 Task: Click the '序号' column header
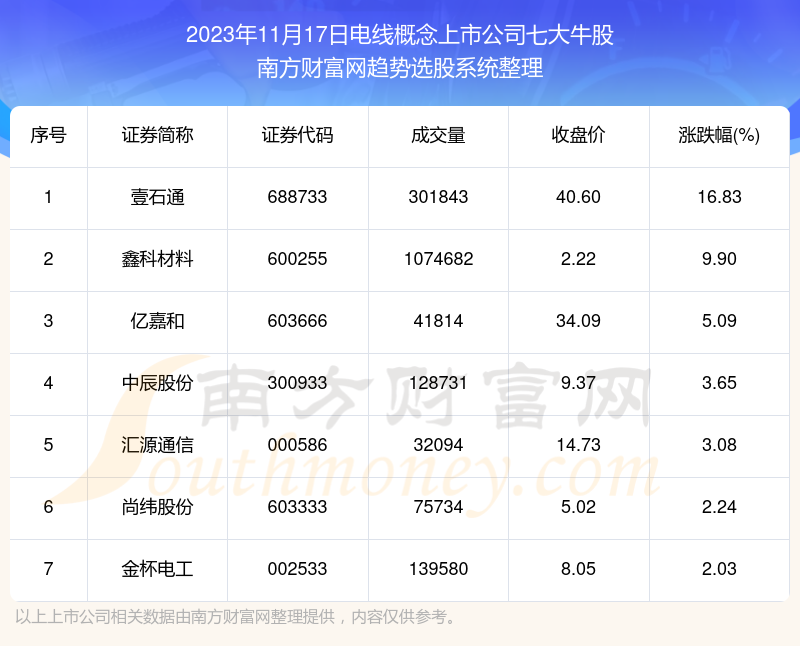point(48,135)
